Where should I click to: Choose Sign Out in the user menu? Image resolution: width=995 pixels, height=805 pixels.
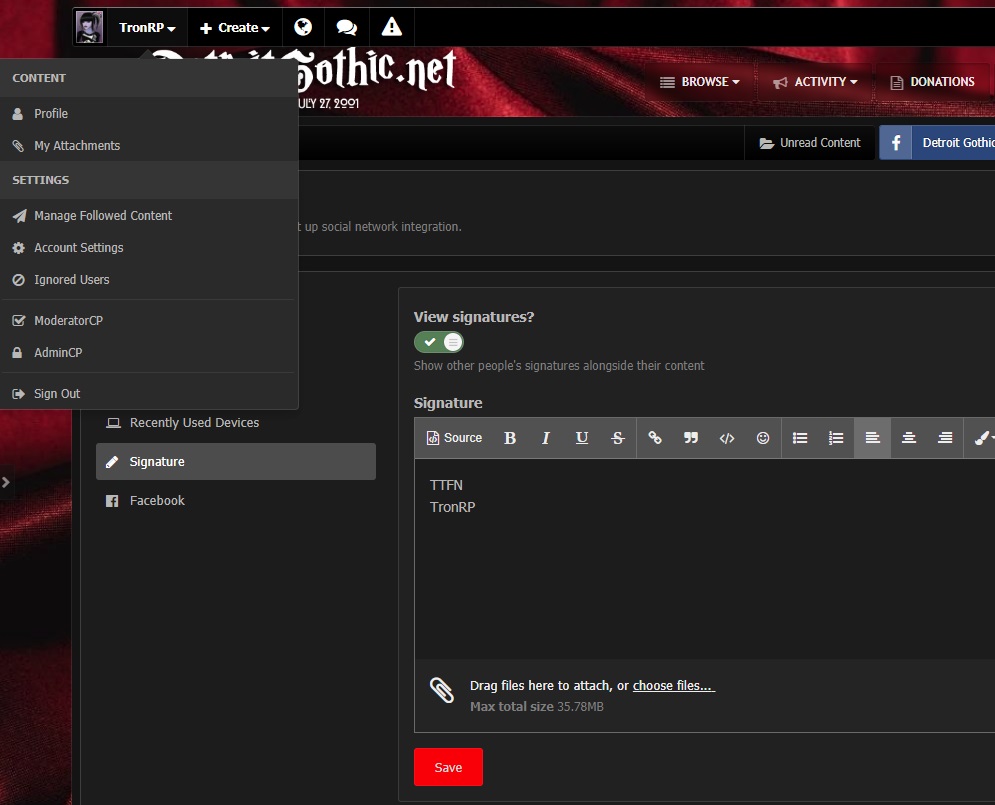pyautogui.click(x=57, y=394)
